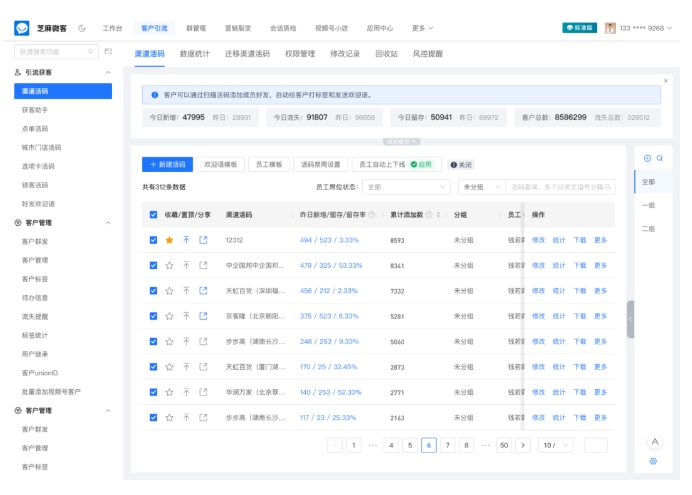Click the 新建活码 button
This screenshot has width=692, height=495.
pos(167,164)
